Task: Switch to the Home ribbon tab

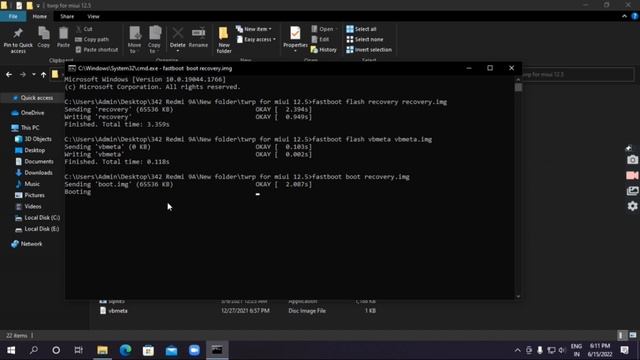Action: [40, 16]
